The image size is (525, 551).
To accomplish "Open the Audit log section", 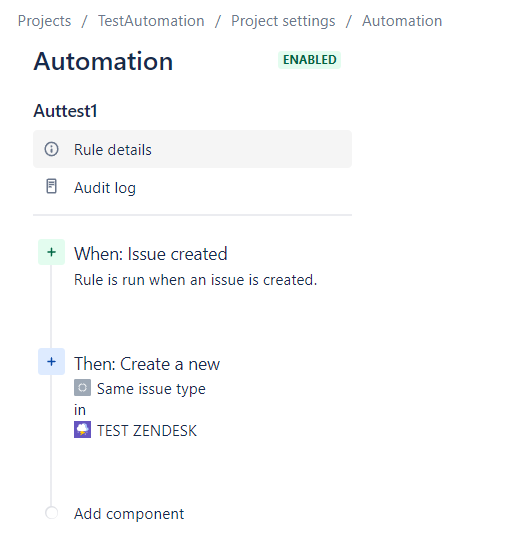I will 192,187.
